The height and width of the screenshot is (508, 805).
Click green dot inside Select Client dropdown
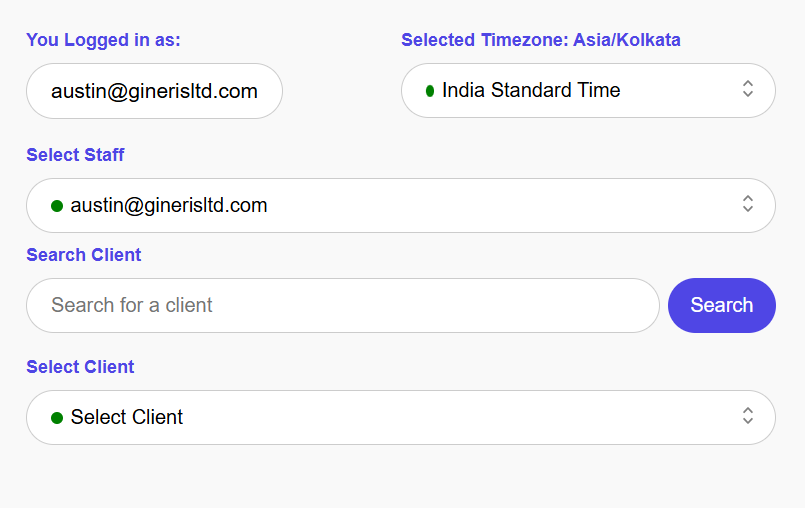pos(57,418)
